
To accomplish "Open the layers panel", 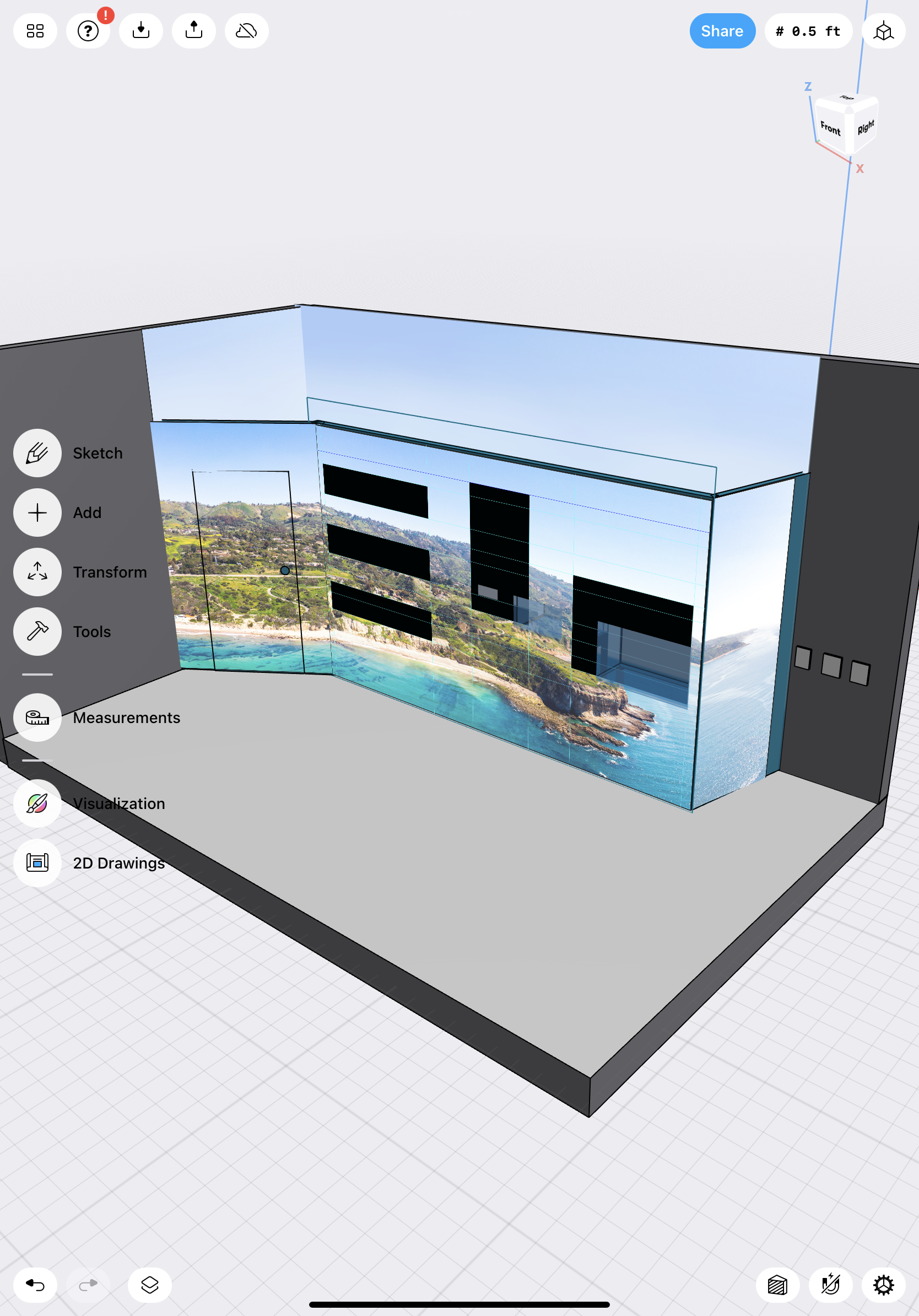I will [x=149, y=1285].
